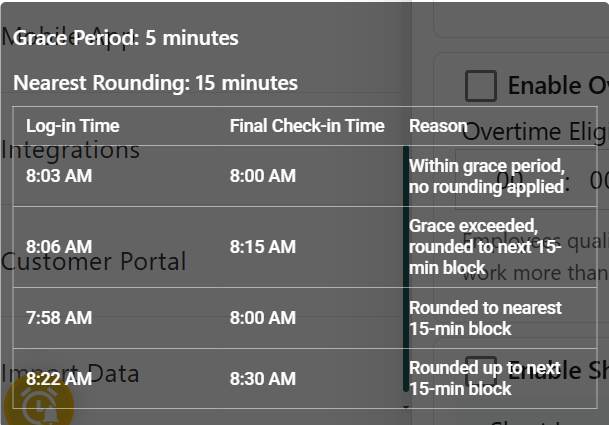Click the Nearest Rounding: 15 minutes text

tap(155, 83)
